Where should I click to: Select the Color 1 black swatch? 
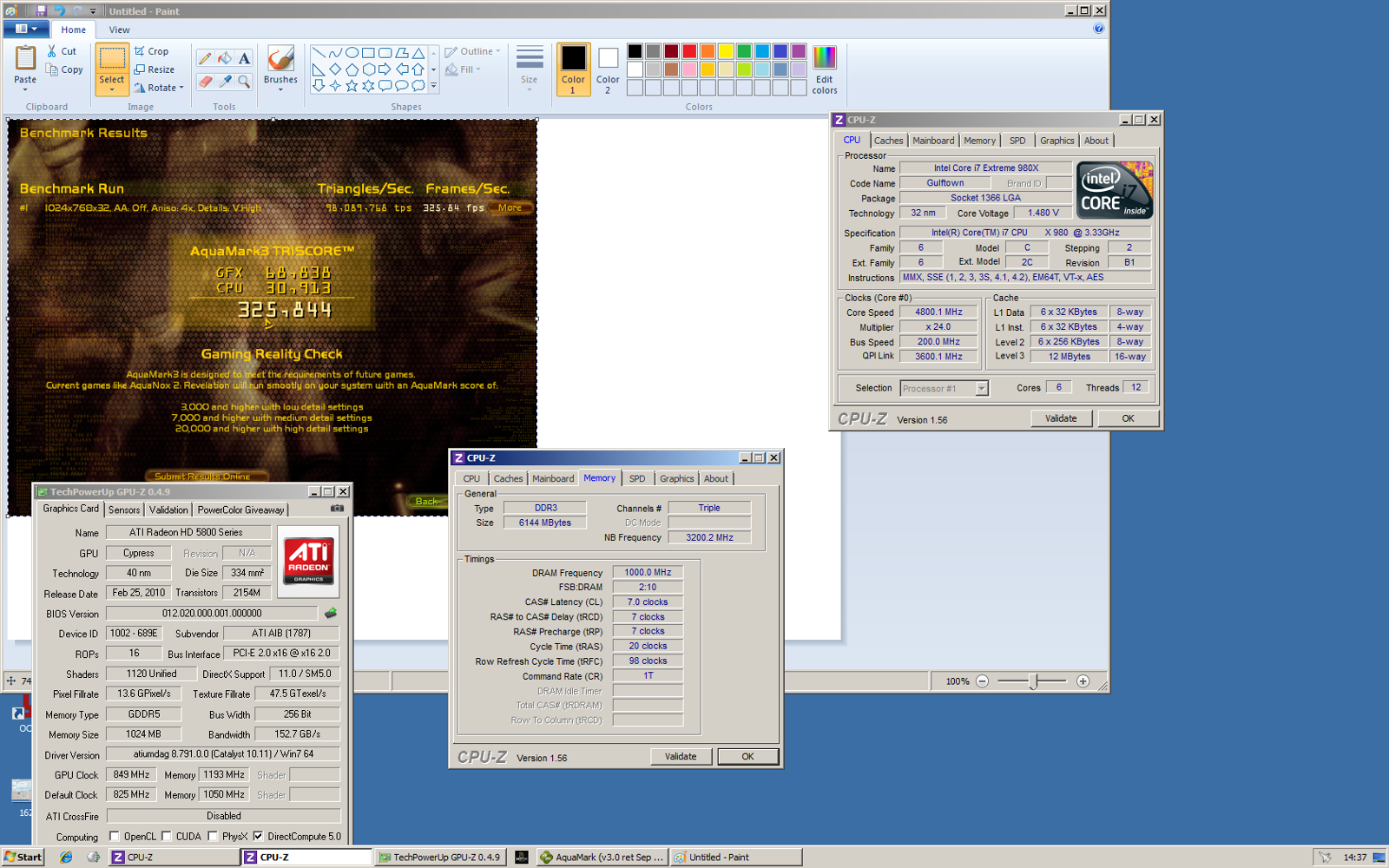coord(573,69)
